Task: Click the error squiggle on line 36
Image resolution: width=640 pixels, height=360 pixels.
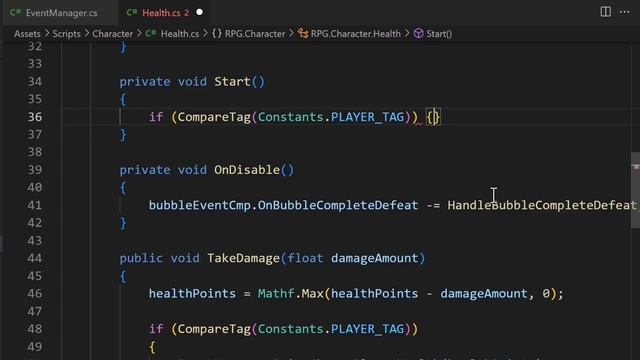Action: [418, 123]
